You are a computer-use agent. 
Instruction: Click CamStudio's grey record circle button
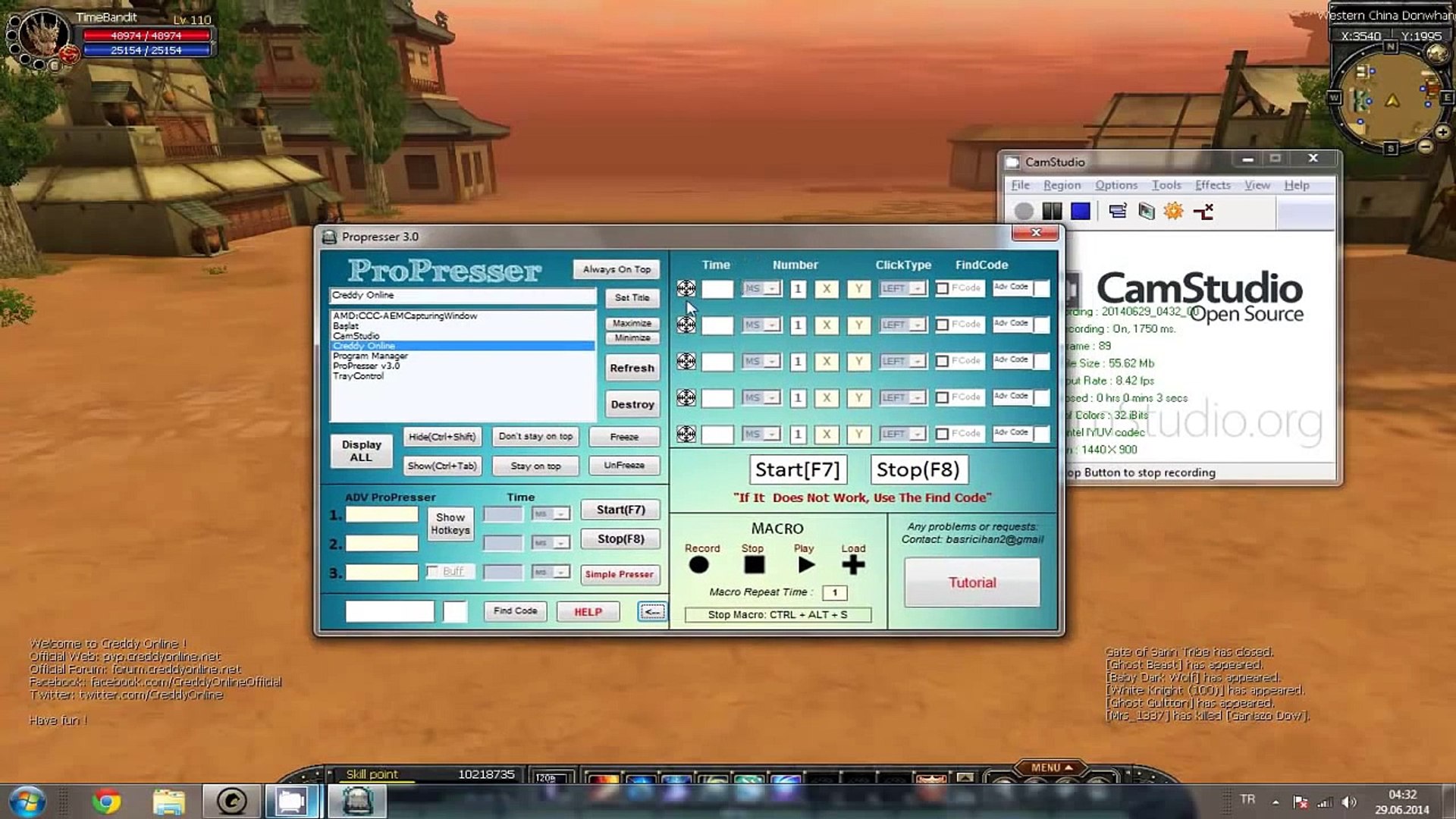[1024, 211]
